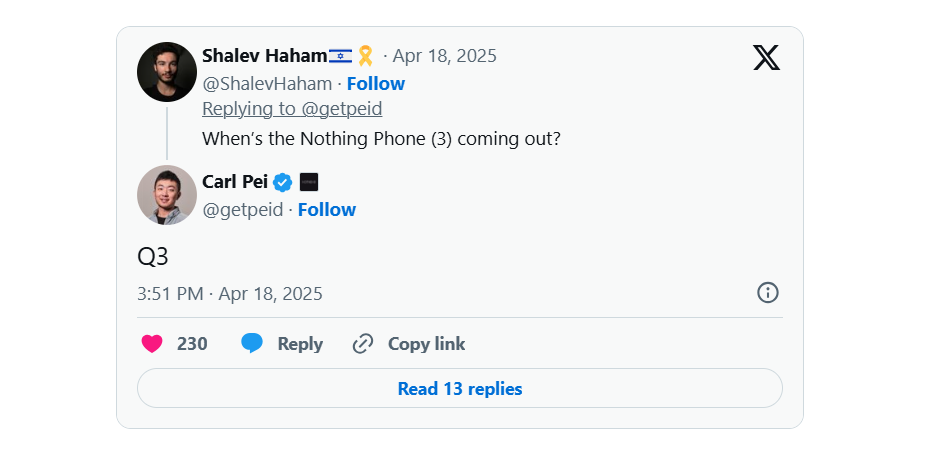Open the Twitter info circle icon
This screenshot has height=467, width=927.
pos(767,293)
